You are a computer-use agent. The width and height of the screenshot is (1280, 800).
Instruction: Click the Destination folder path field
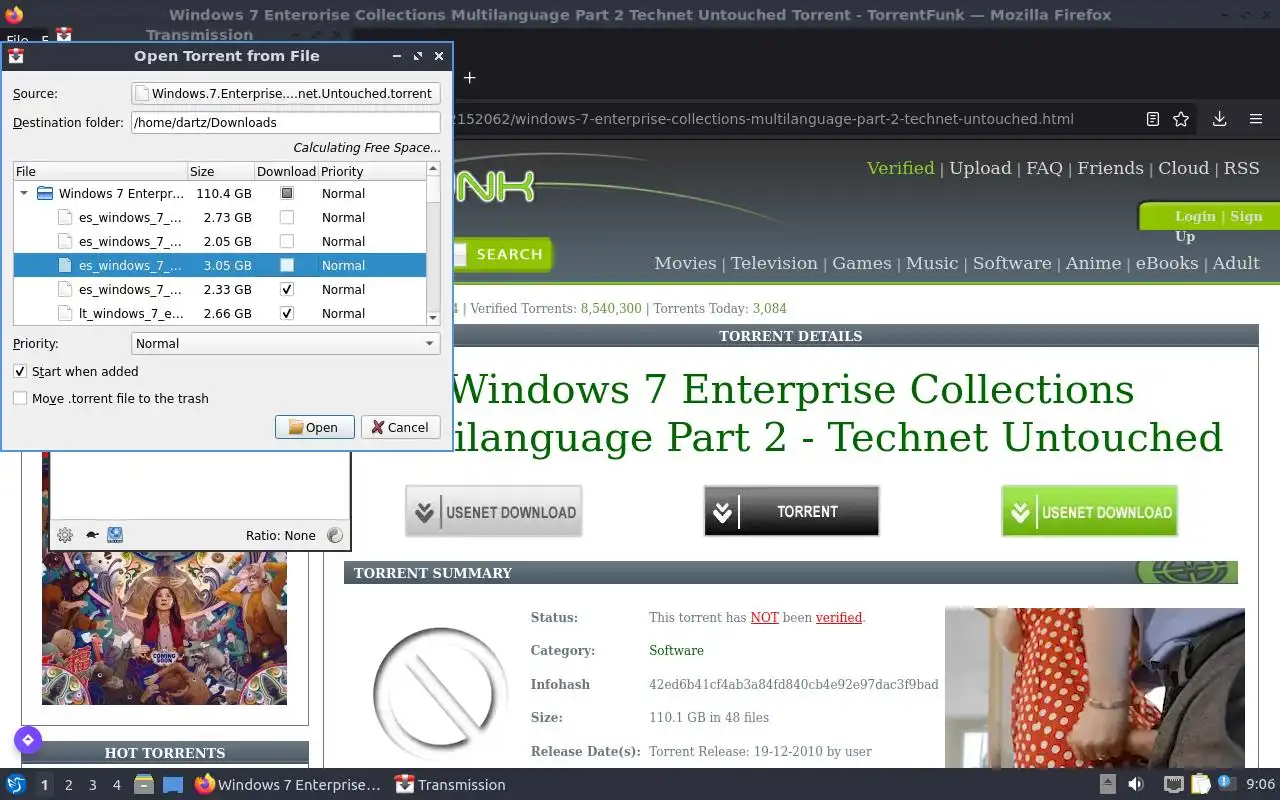pos(286,122)
